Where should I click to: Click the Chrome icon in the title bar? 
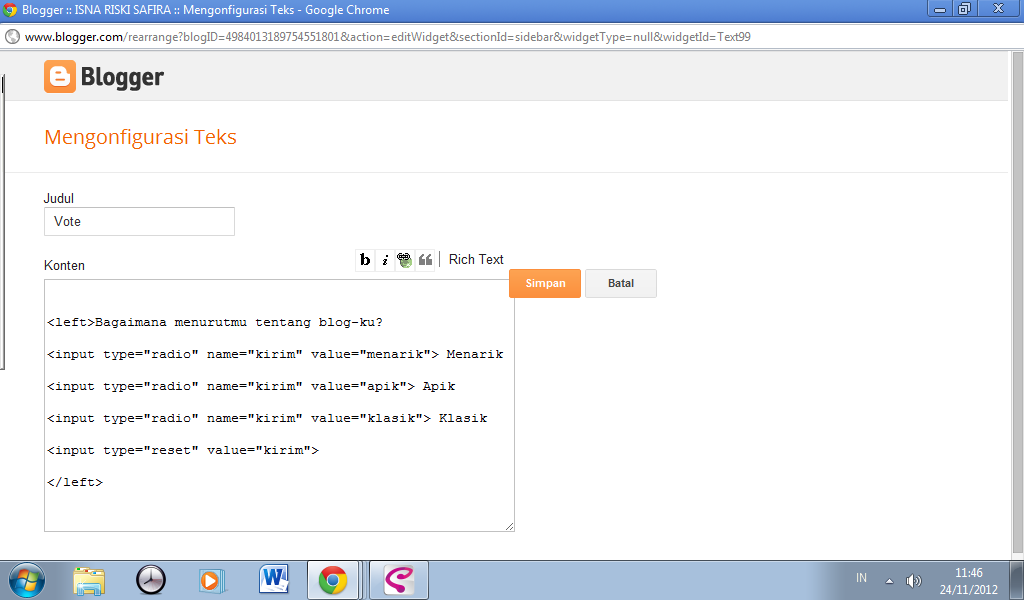[10, 10]
